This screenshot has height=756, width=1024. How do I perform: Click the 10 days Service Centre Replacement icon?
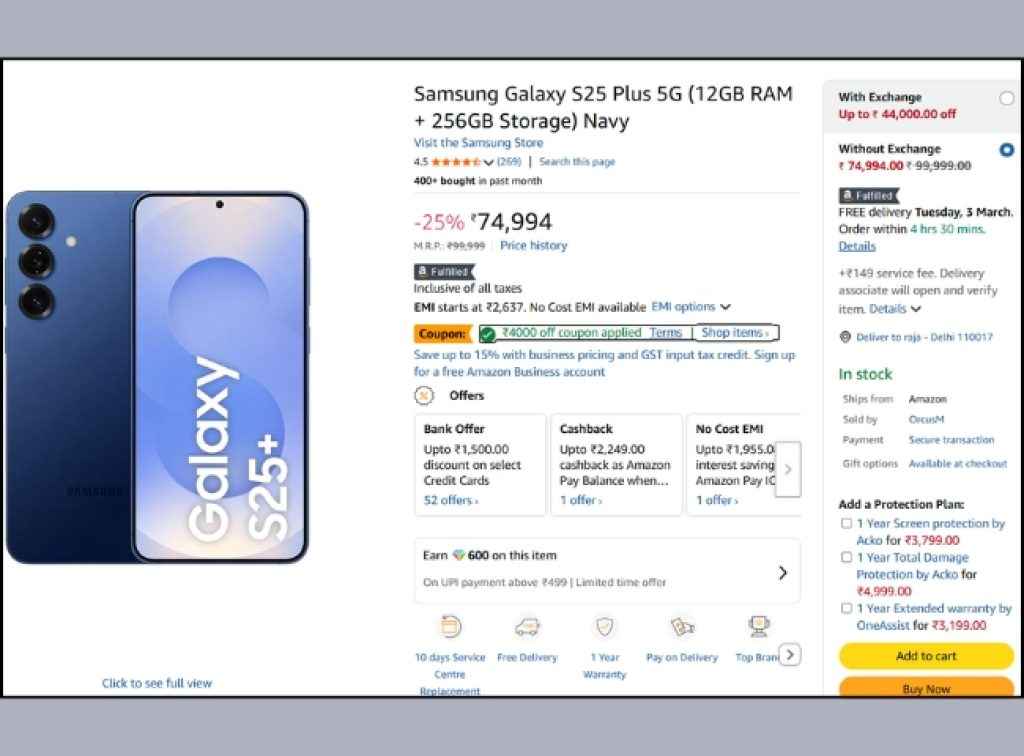pos(449,626)
